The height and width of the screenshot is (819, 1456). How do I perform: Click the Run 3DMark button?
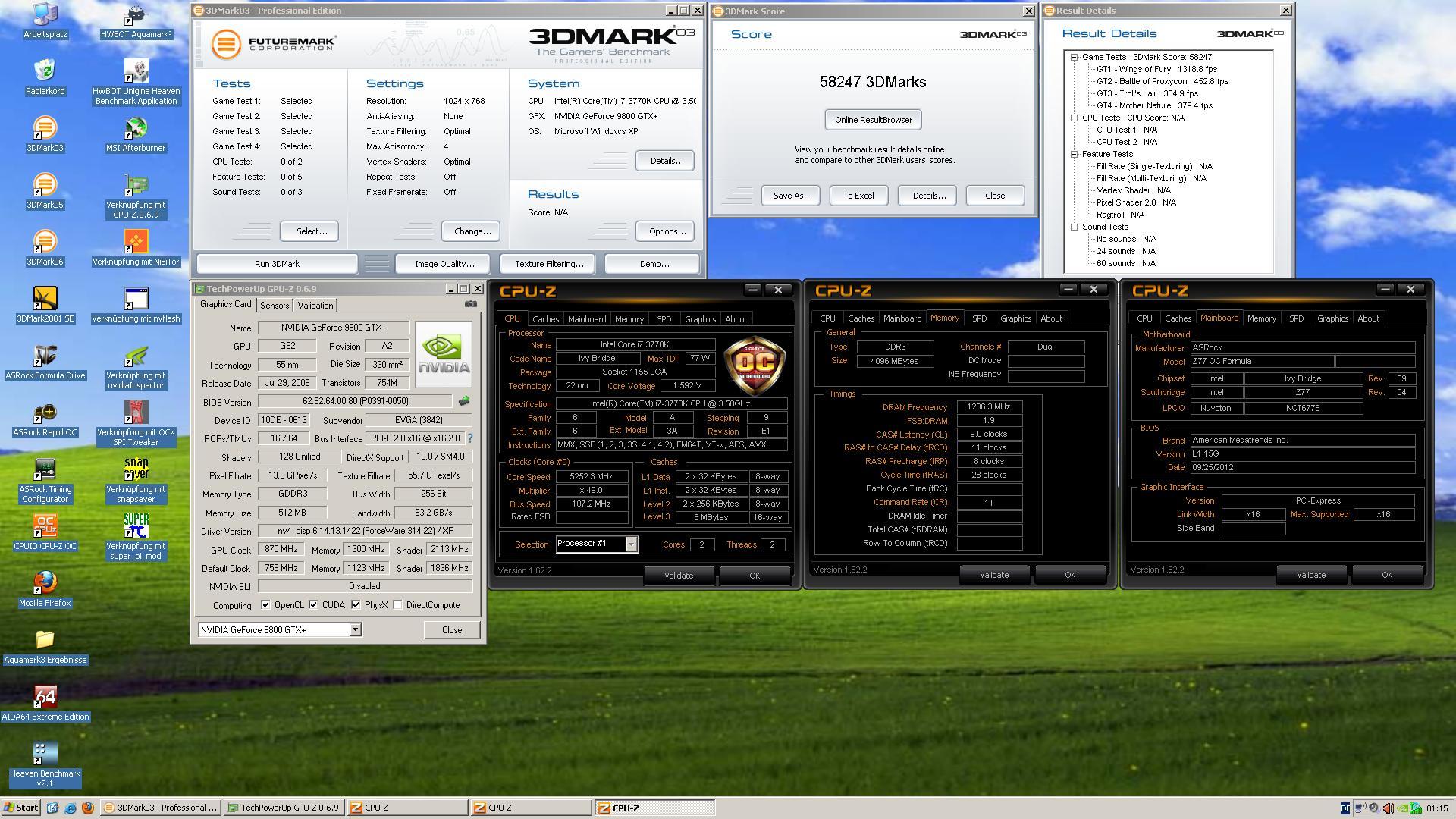coord(277,264)
